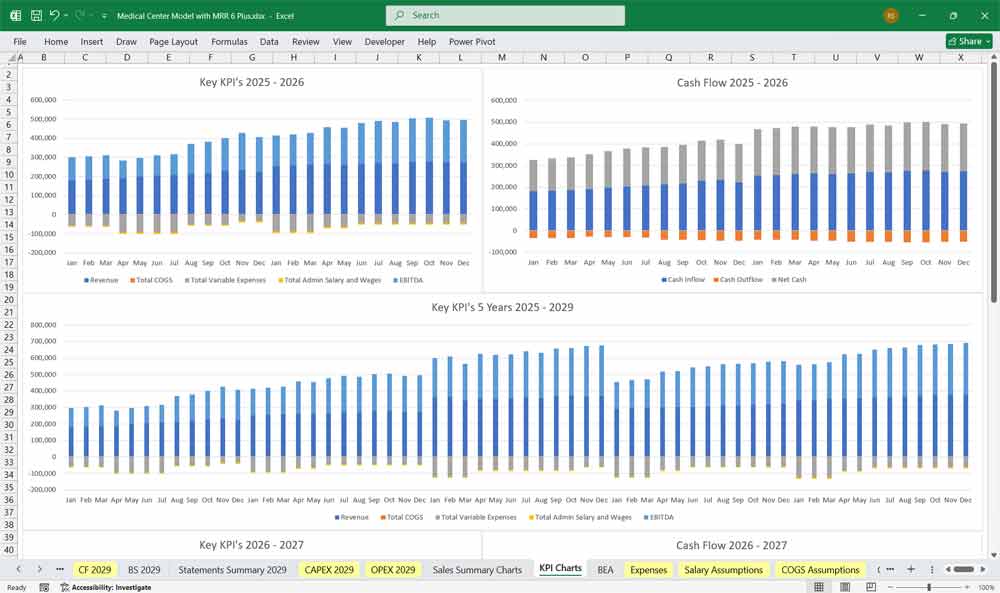Switch to Page Layout view in status bar

(843, 587)
